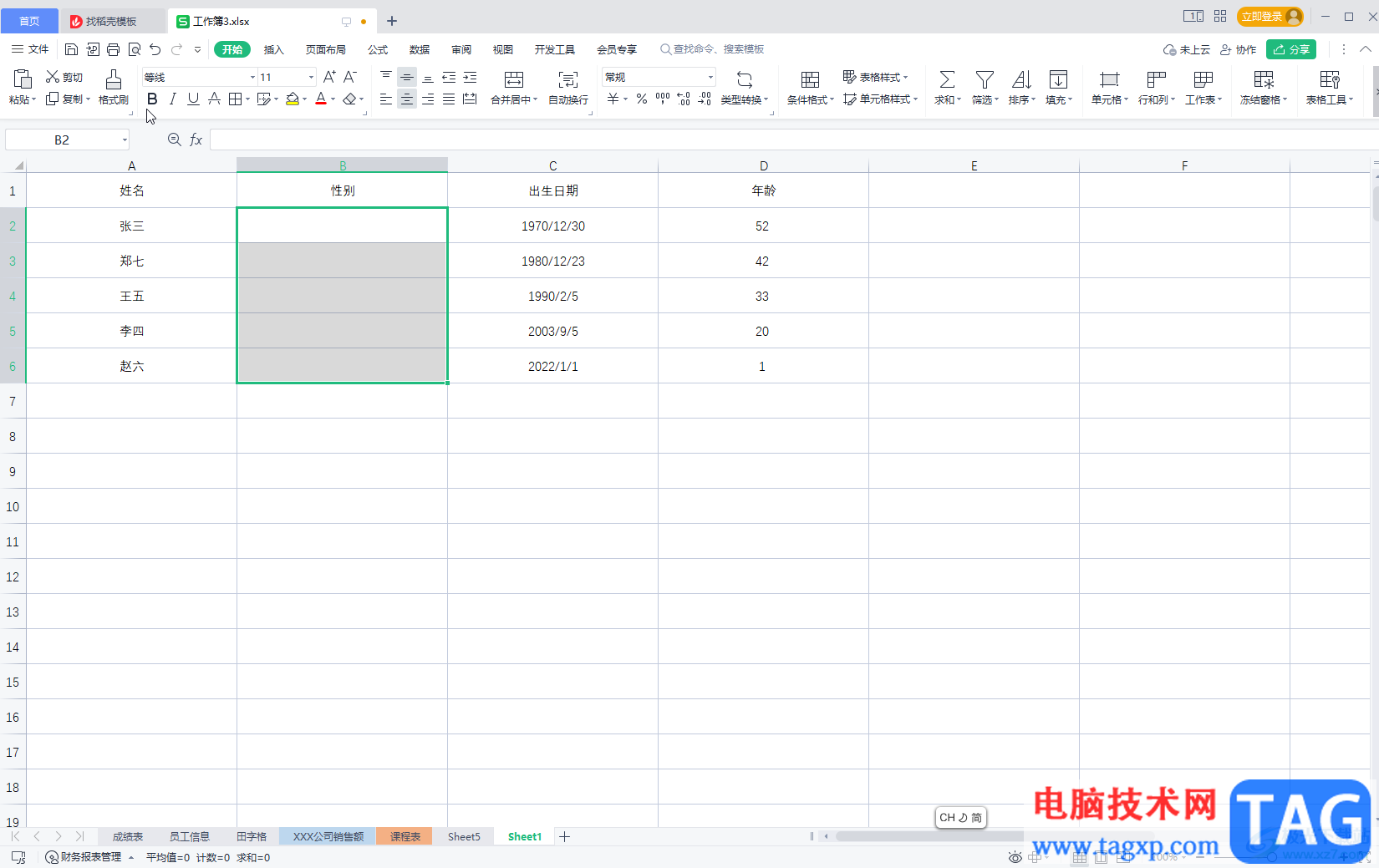Viewport: 1379px width, 868px height.
Task: Toggle align left horizontal alignment
Action: [x=386, y=99]
